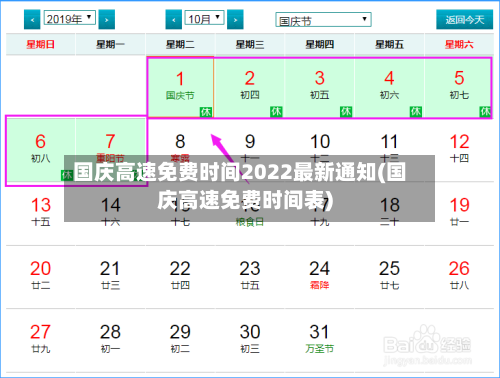Image resolution: width=500 pixels, height=378 pixels.
Task: Select October 9 date cell
Action: [x=250, y=150]
